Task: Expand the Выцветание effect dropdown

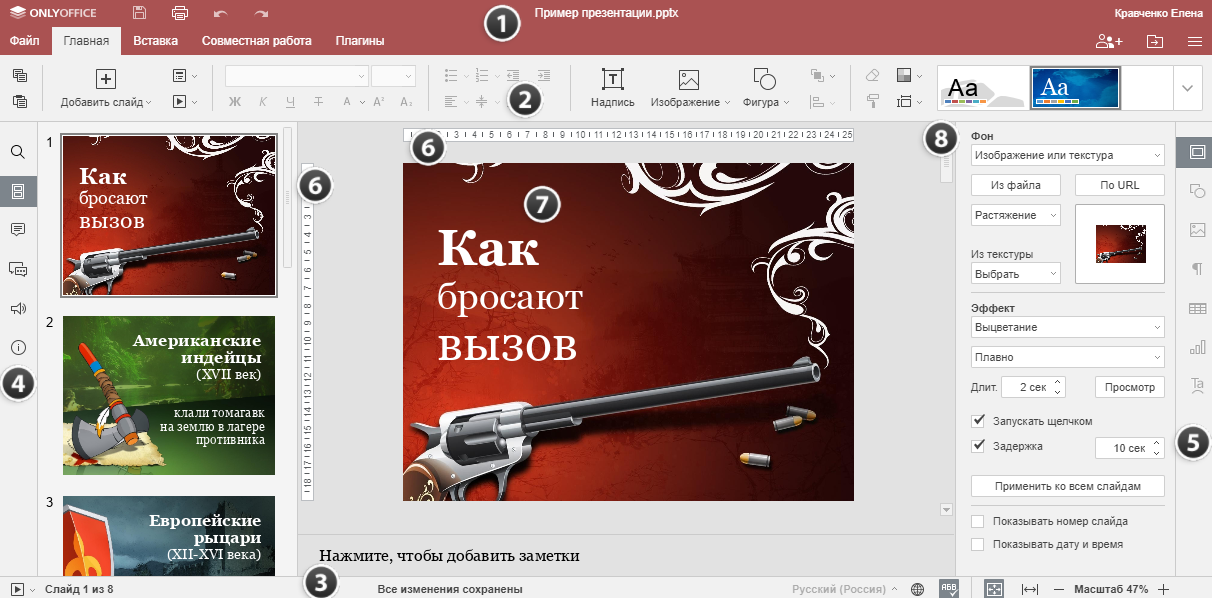Action: pos(1067,327)
